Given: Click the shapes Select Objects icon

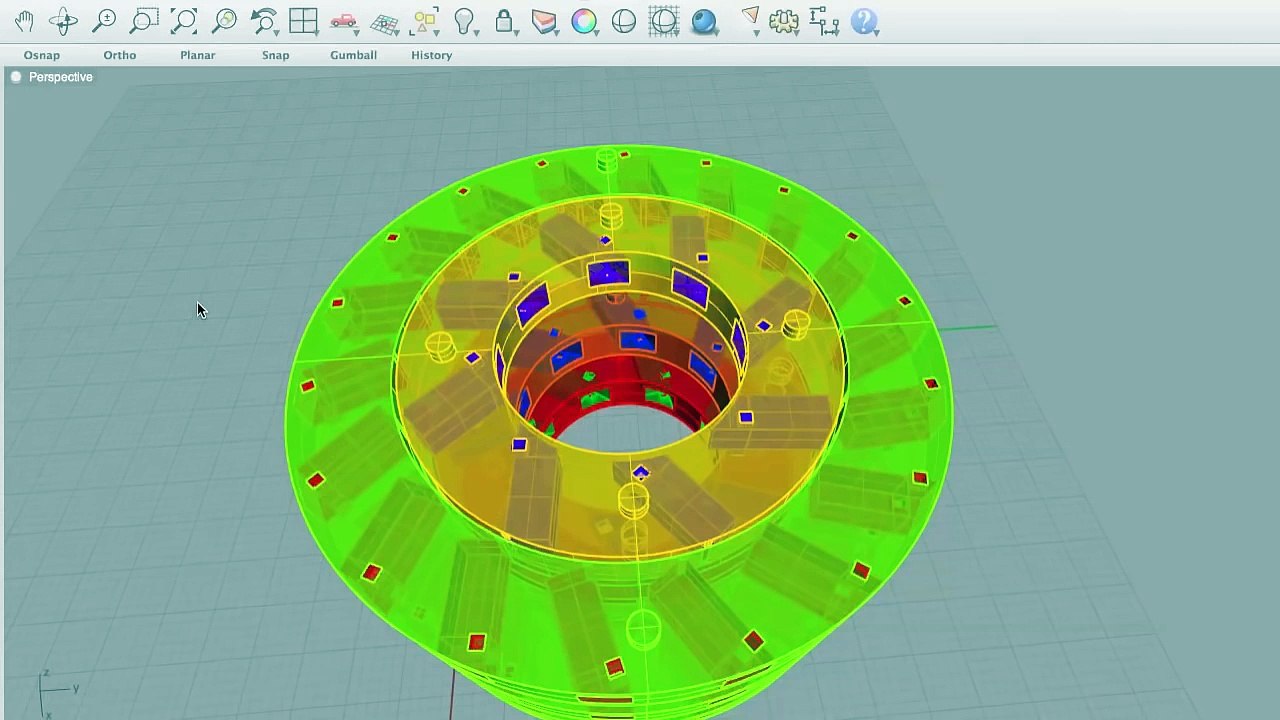Looking at the screenshot, I should (426, 21).
